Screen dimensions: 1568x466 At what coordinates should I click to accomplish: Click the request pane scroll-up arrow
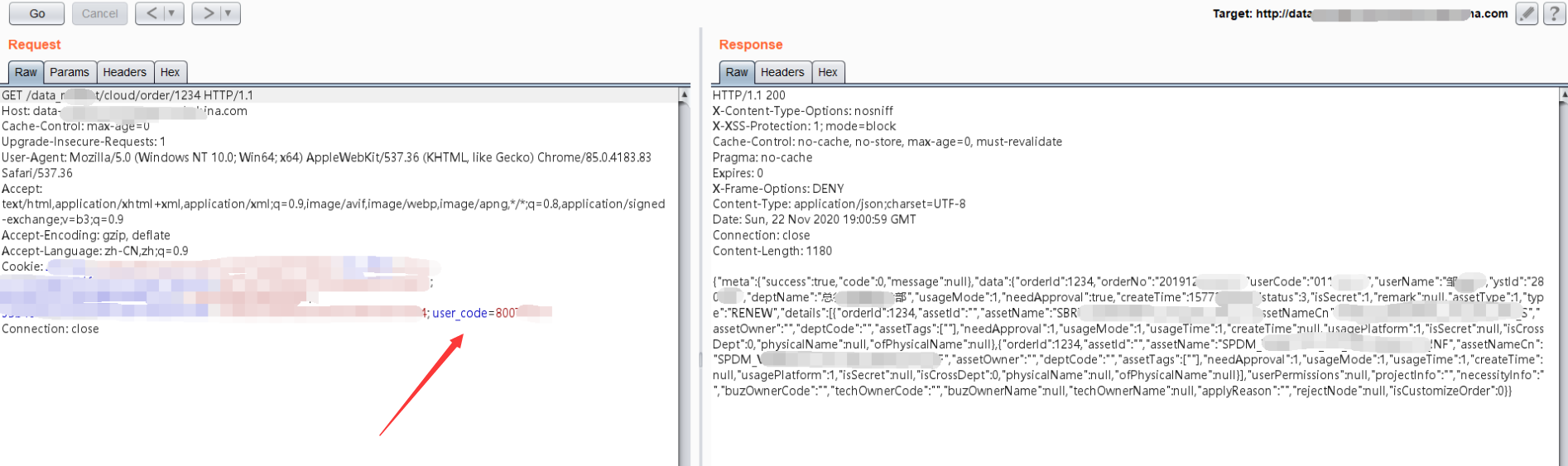tap(684, 95)
